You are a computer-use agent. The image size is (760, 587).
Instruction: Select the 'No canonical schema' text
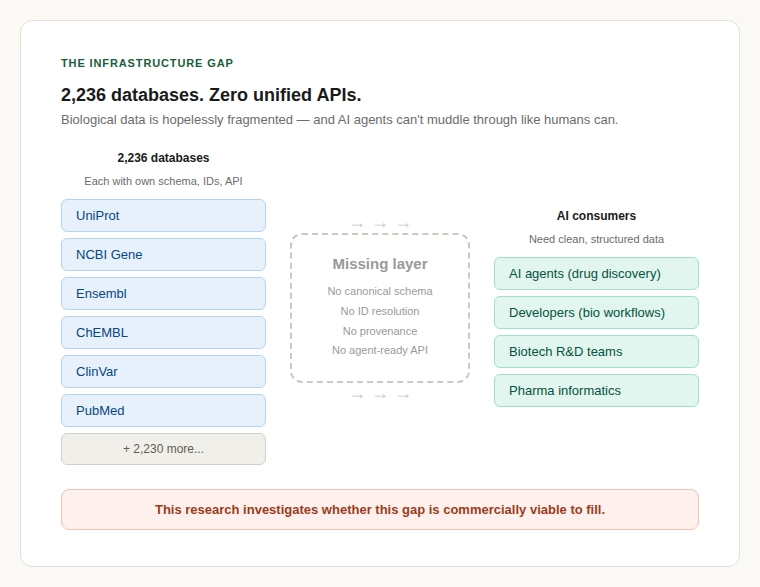click(x=380, y=291)
